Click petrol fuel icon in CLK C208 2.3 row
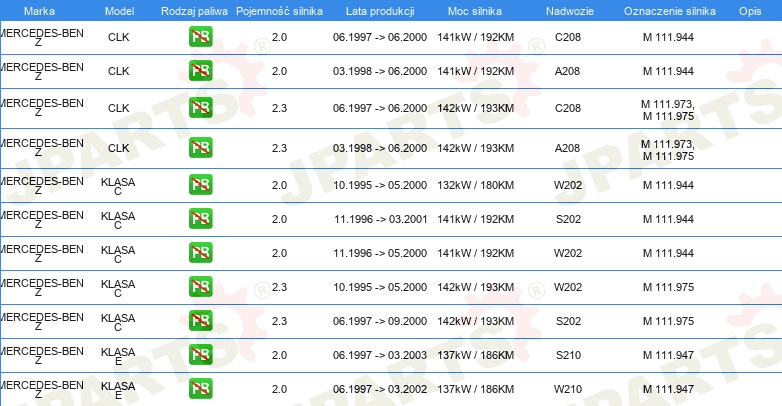This screenshot has height=406, width=782. pos(200,108)
